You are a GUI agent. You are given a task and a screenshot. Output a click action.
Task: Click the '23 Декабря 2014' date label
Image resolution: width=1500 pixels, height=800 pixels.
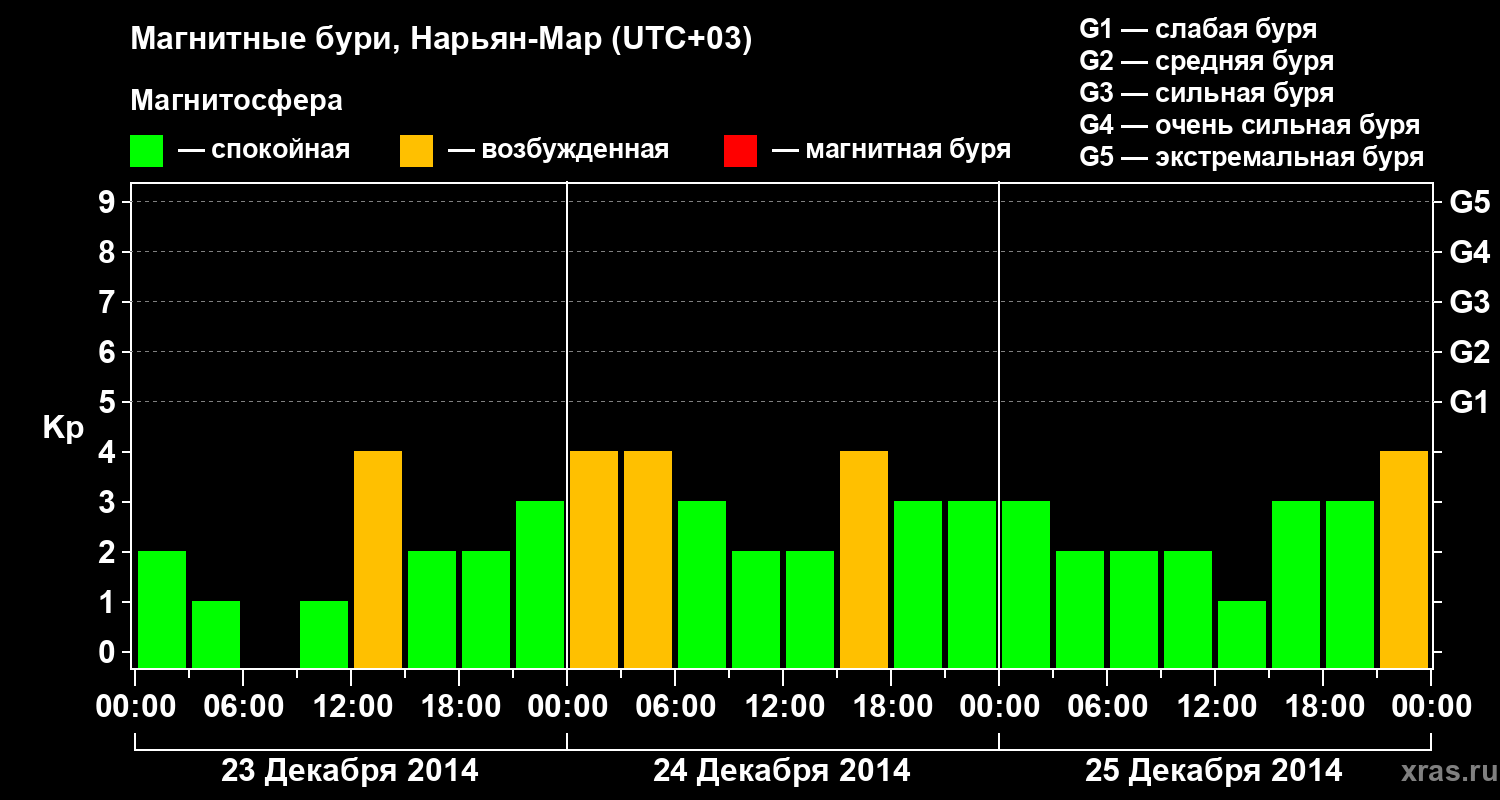(350, 771)
